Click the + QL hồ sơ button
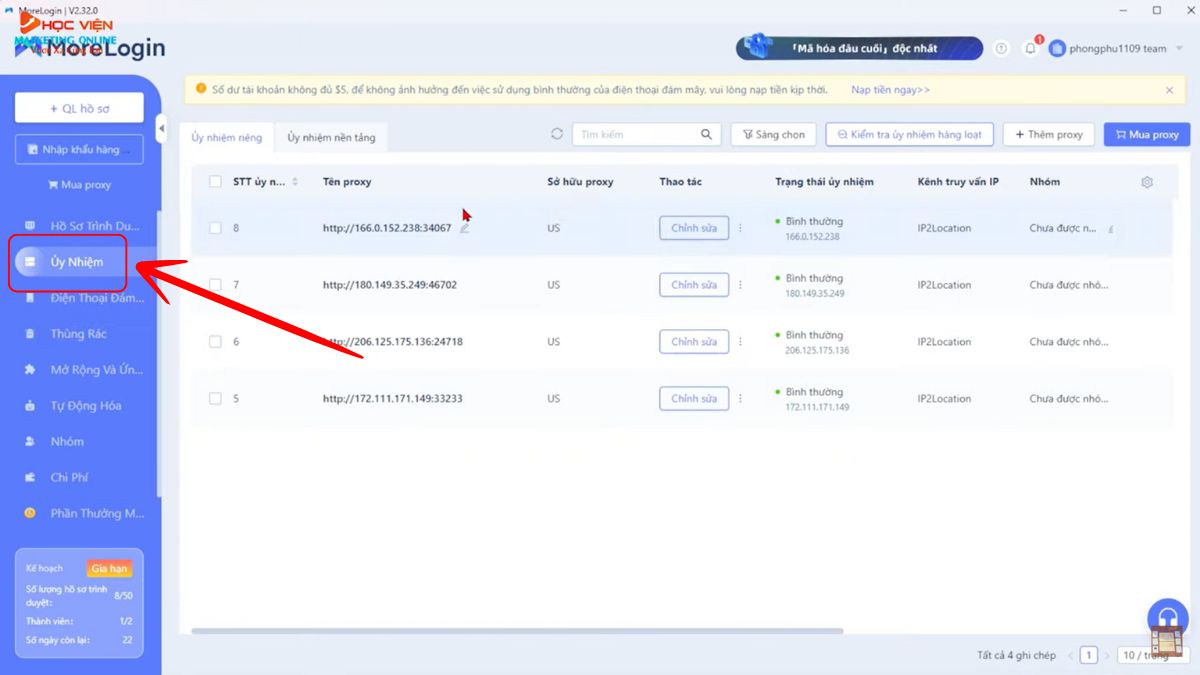Image resolution: width=1200 pixels, height=675 pixels. click(x=79, y=108)
